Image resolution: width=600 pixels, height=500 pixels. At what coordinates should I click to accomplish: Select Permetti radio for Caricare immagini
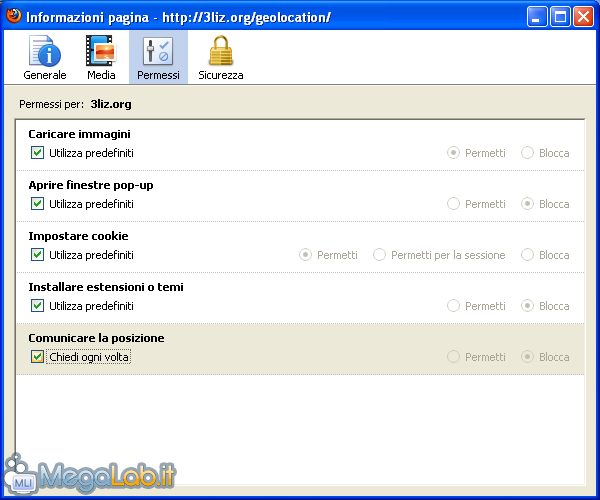tap(453, 153)
